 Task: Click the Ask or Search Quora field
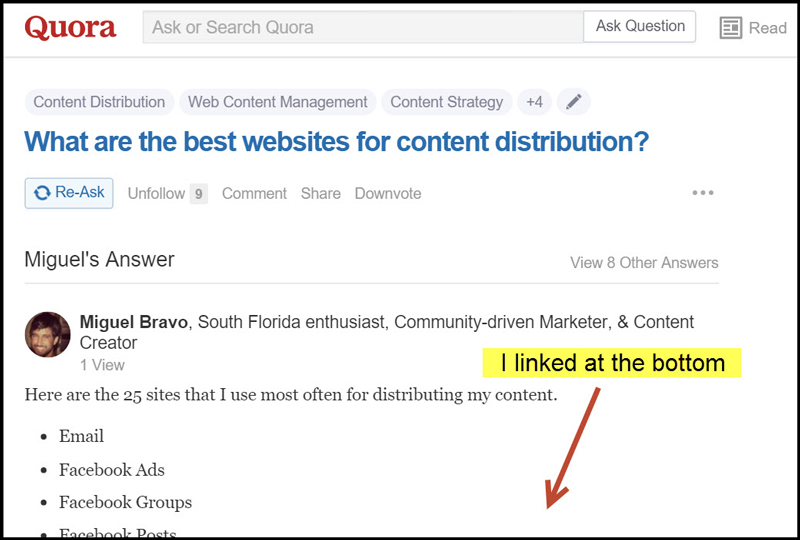tap(363, 27)
